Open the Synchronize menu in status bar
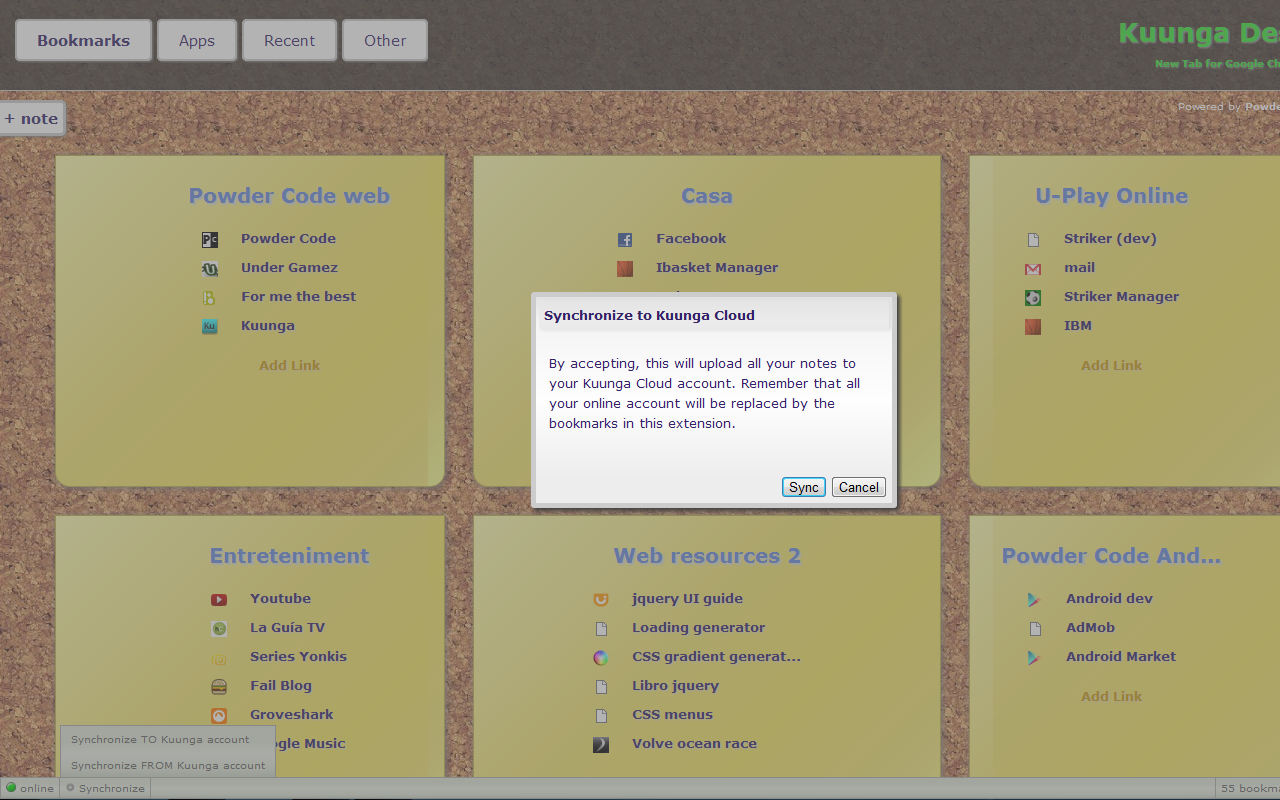Screen dimensions: 1280x800 point(106,788)
